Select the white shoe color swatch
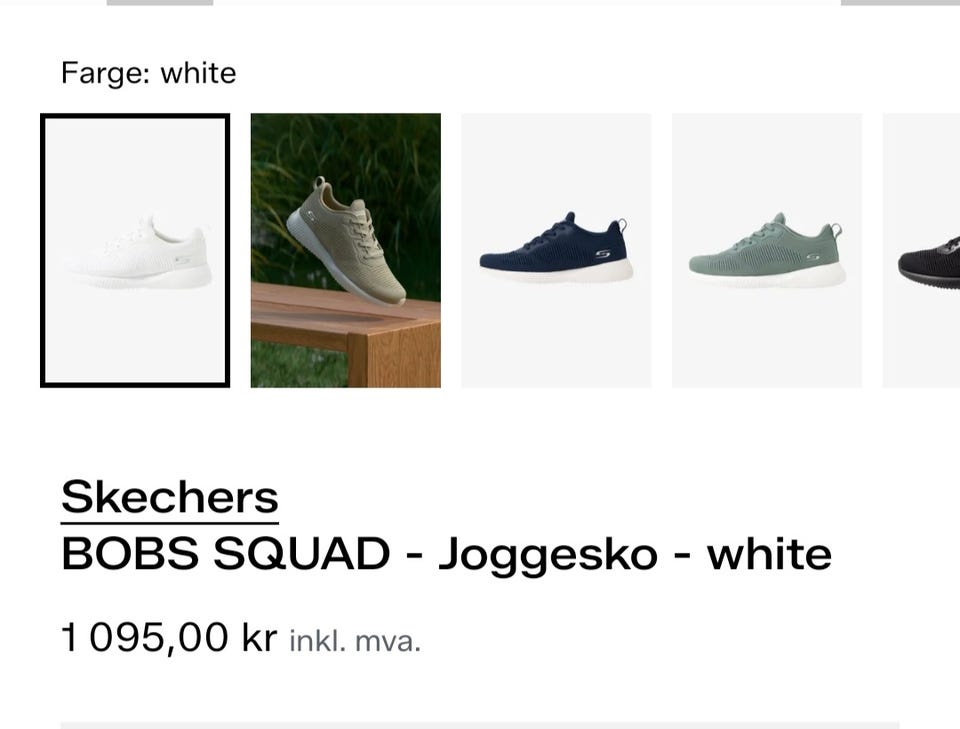 click(x=135, y=250)
